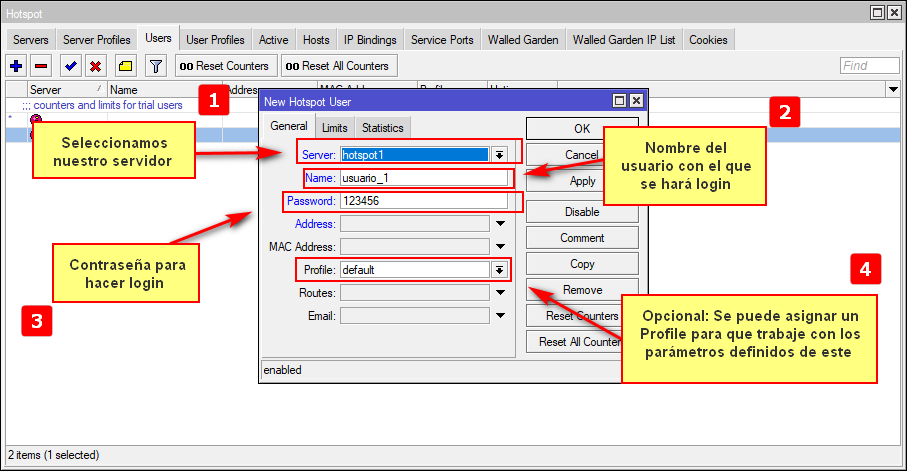The height and width of the screenshot is (471, 907).
Task: Expand the MAC Address field arrow
Action: (500, 247)
